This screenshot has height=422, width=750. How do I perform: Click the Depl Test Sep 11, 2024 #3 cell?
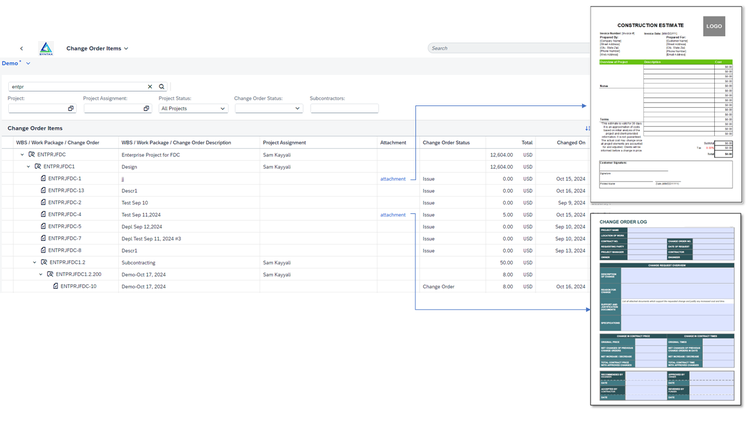(x=151, y=239)
